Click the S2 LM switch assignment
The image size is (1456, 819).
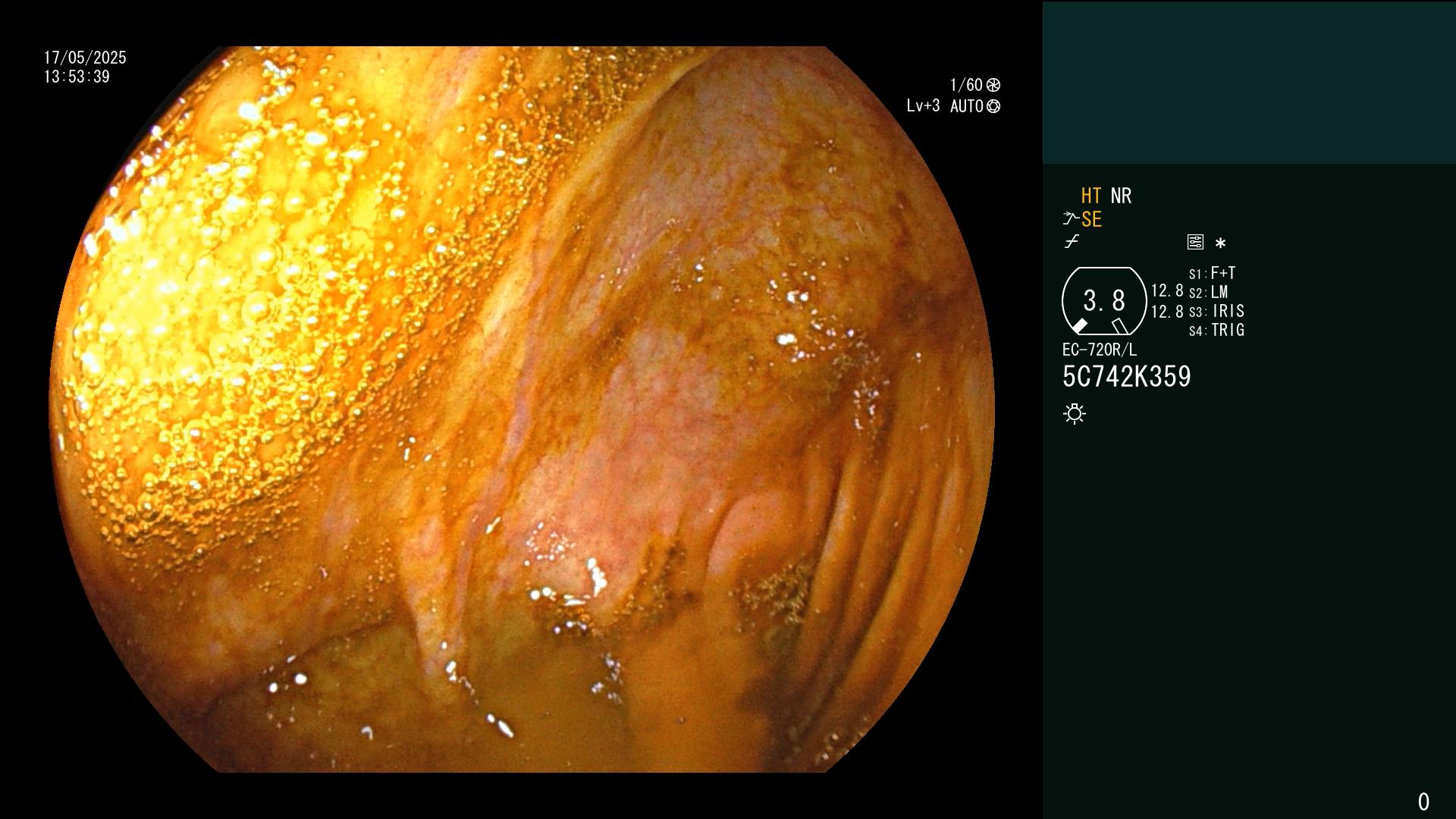[1208, 292]
